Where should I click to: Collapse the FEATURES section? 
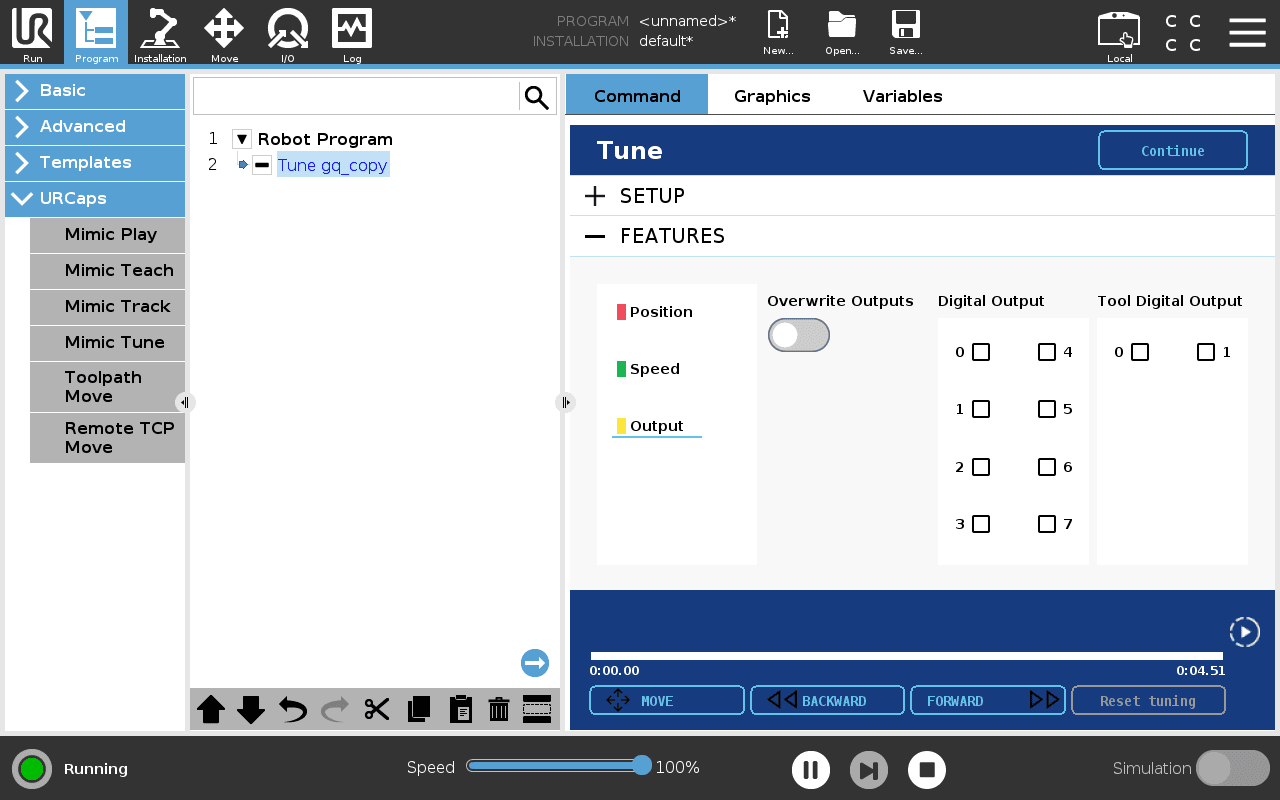(595, 236)
